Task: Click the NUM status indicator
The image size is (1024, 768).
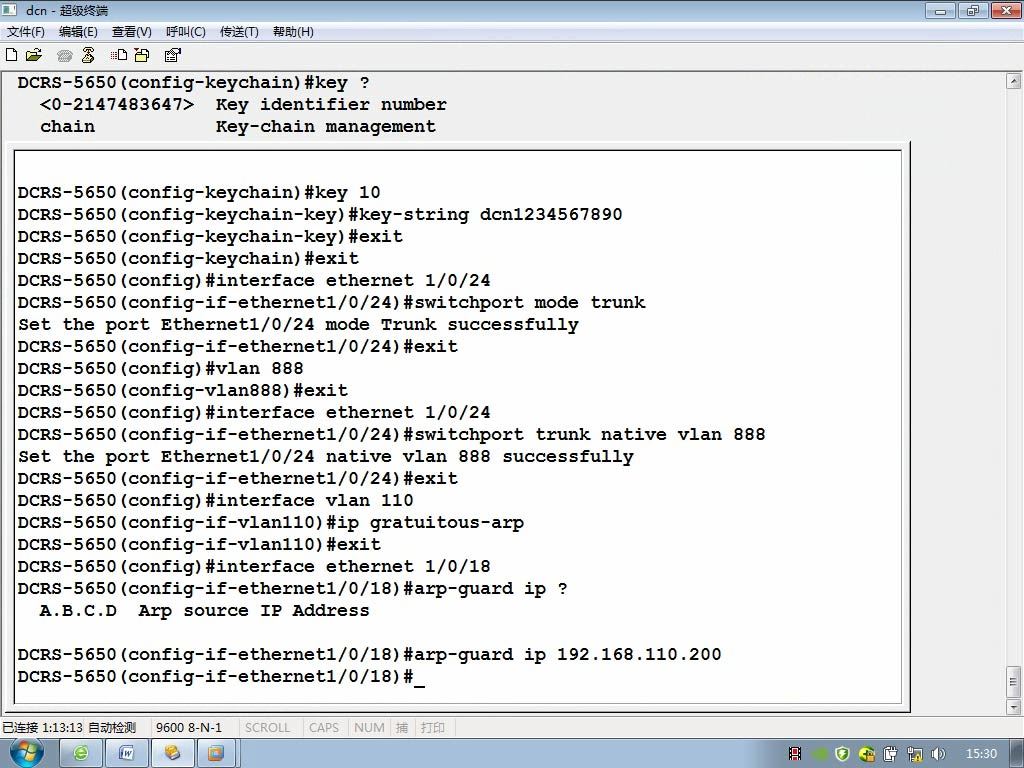Action: pyautogui.click(x=369, y=727)
